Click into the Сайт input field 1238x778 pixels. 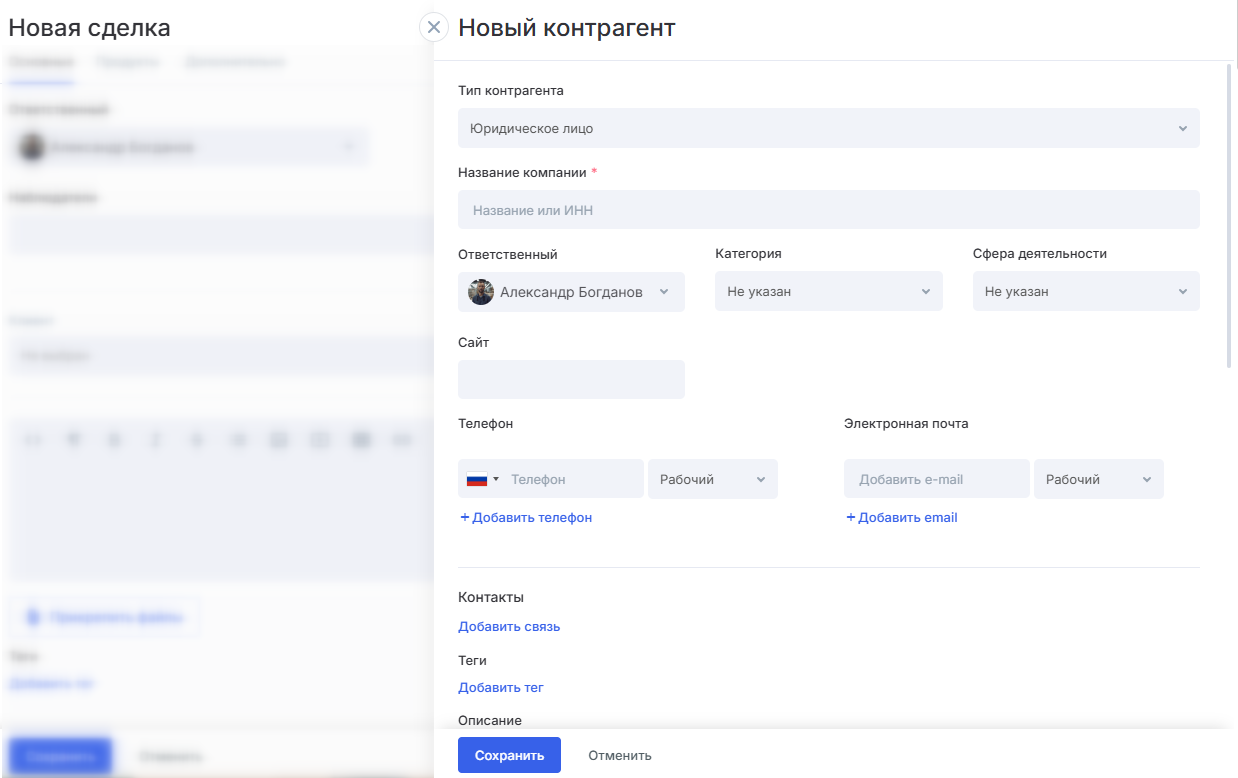[x=571, y=380]
